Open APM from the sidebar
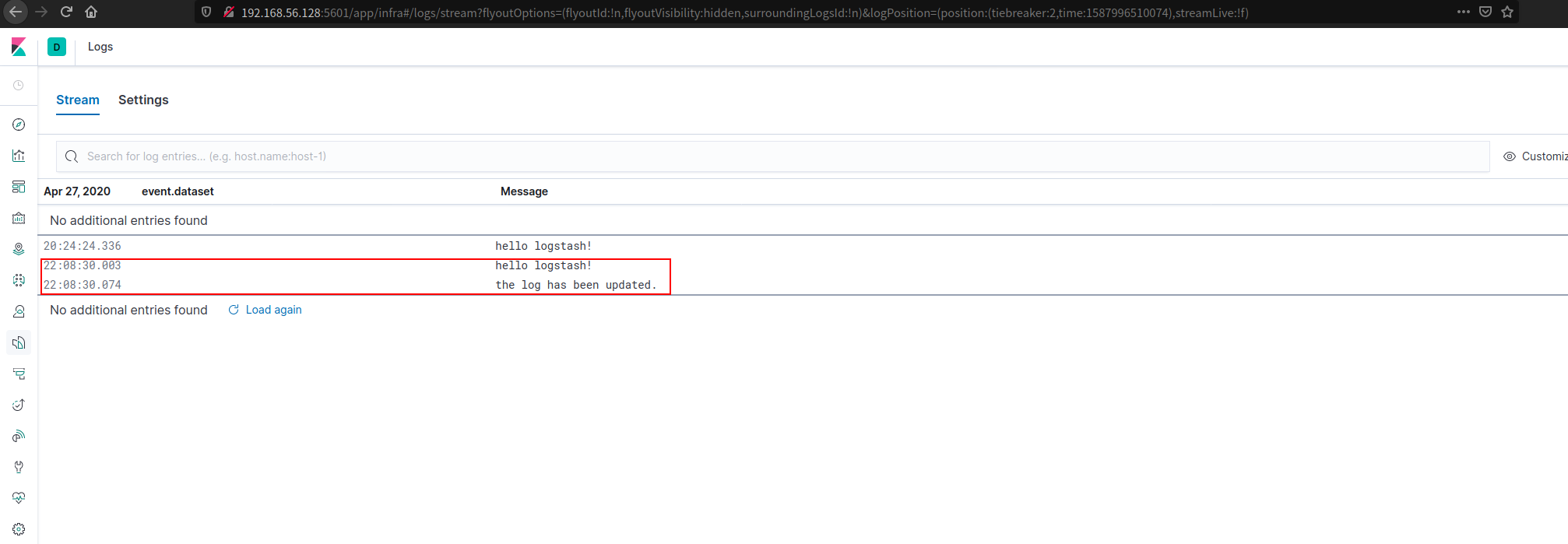 tap(19, 374)
